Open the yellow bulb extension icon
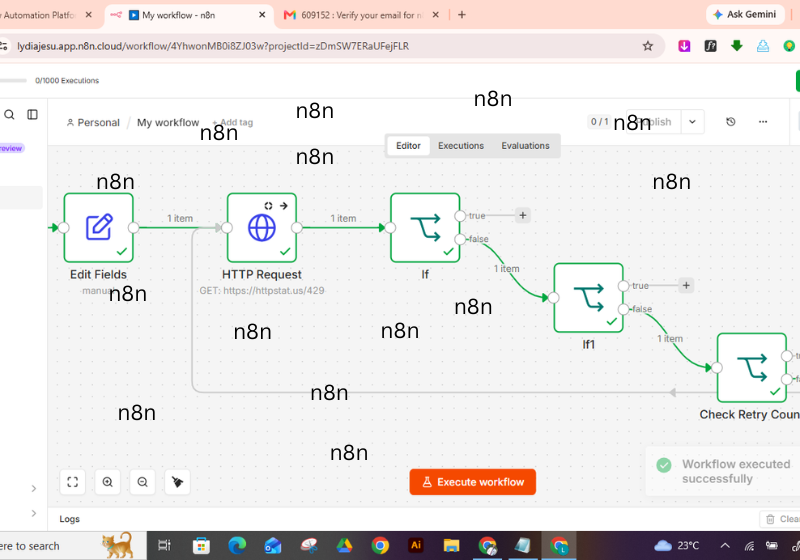 789,46
